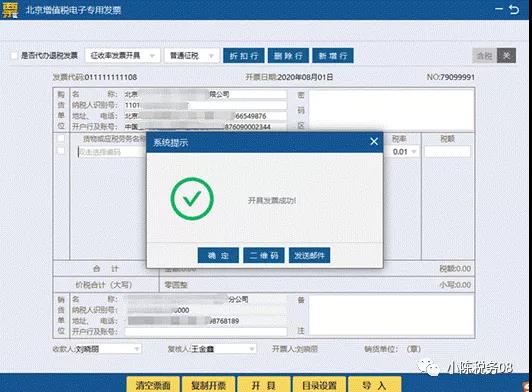Click the 发送邮件 button
This screenshot has height=392, width=532.
[309, 255]
